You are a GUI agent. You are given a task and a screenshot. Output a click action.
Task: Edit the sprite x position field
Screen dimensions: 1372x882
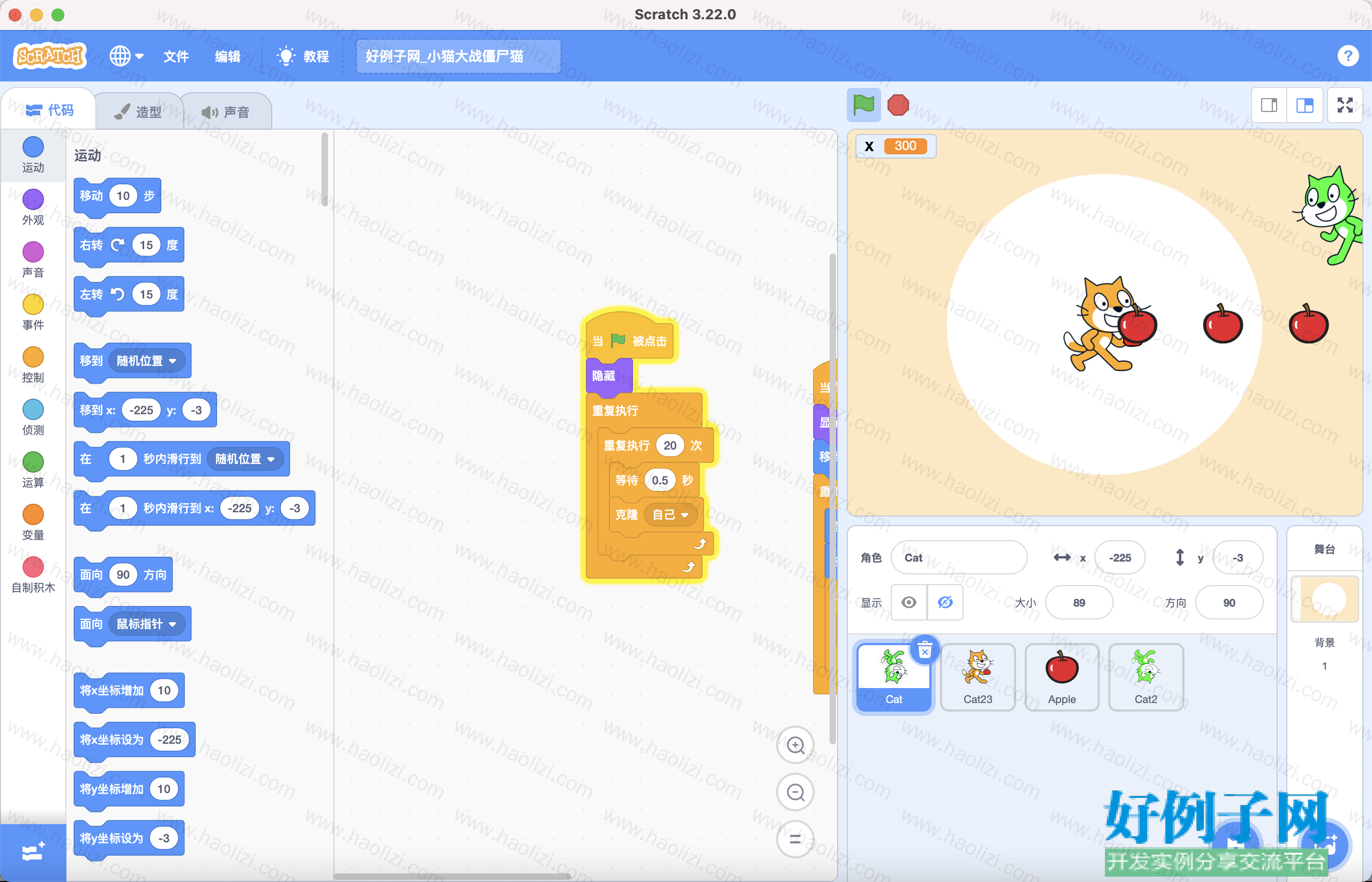pos(1120,557)
